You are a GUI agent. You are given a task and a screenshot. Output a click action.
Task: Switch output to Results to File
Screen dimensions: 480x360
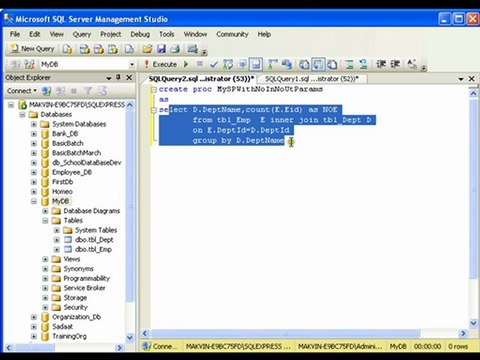332,64
